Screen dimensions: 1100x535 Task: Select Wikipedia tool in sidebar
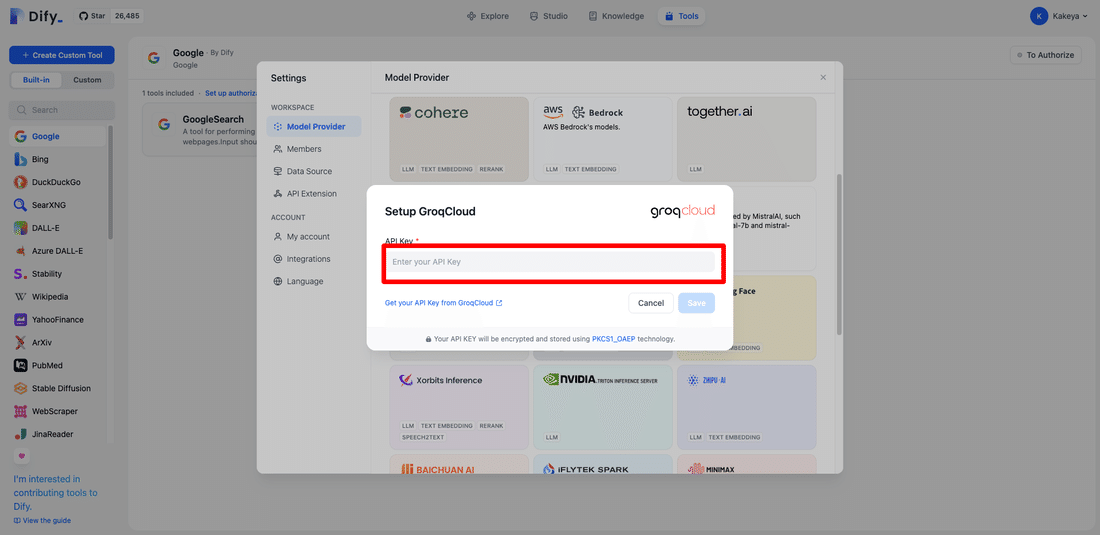point(58,297)
